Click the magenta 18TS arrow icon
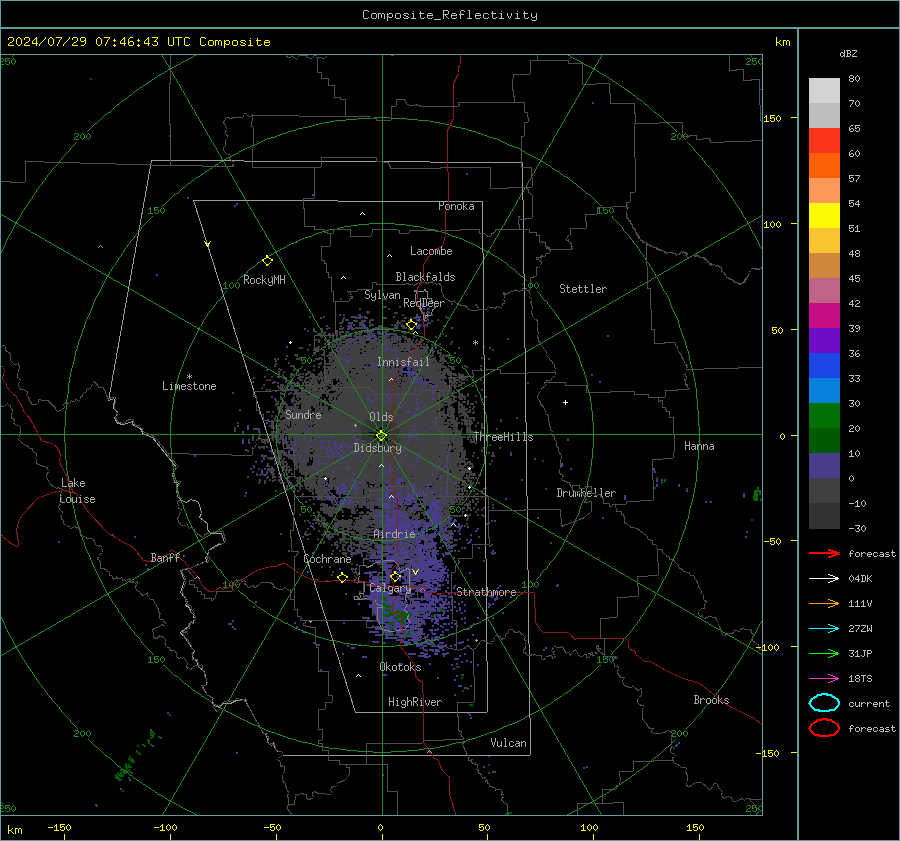This screenshot has width=900, height=841. click(824, 679)
